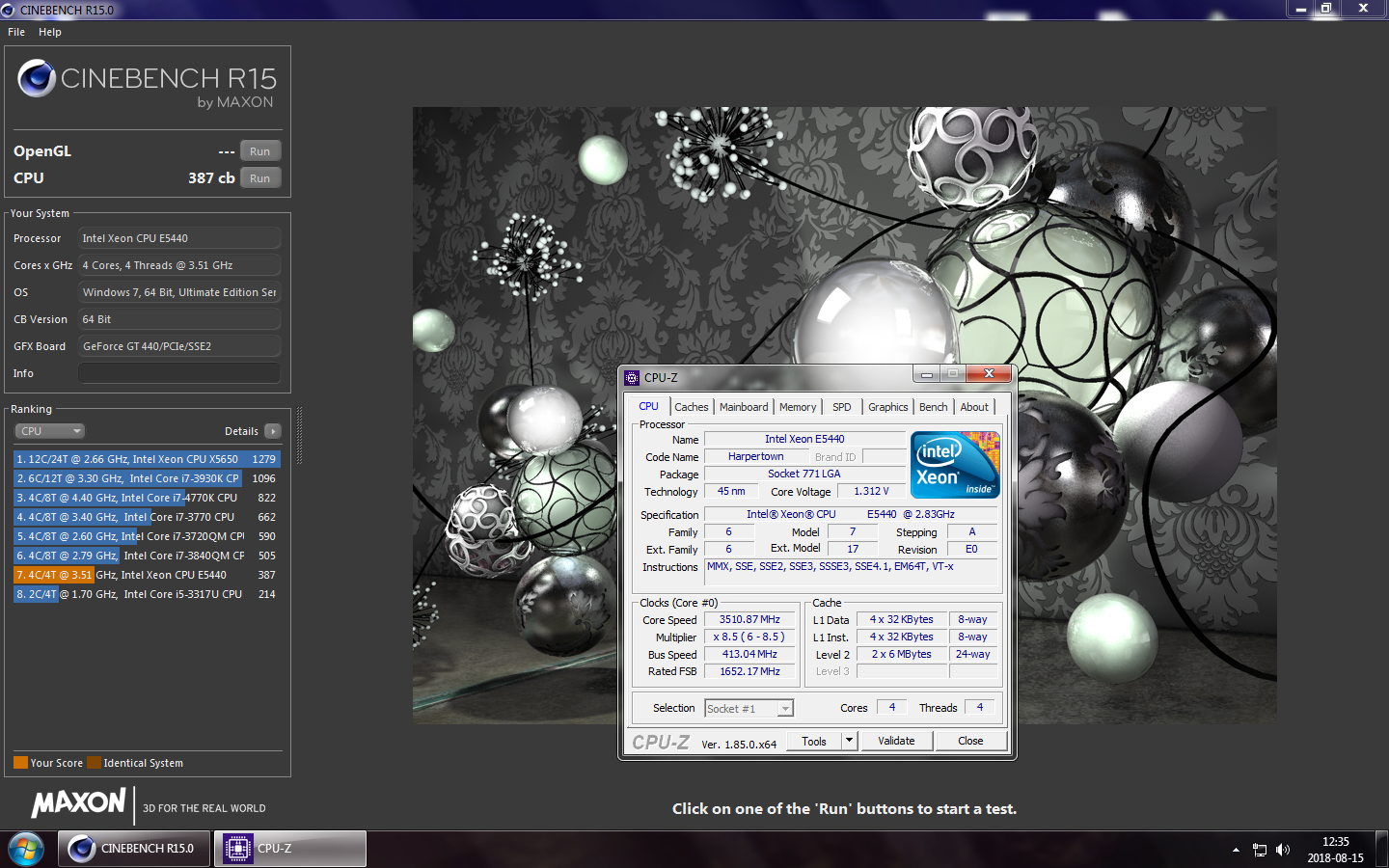Select ranking entry Intel Xeon CPU X5650
1389x868 pixels.
click(147, 459)
